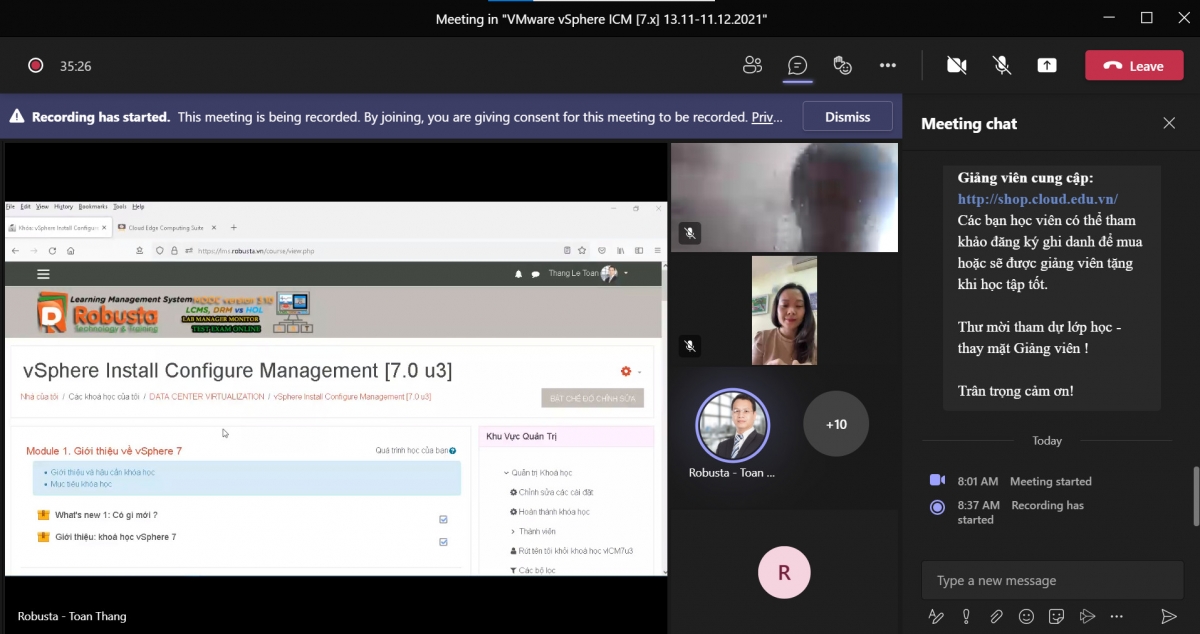Click the recording banner warning icon

pos(17,117)
